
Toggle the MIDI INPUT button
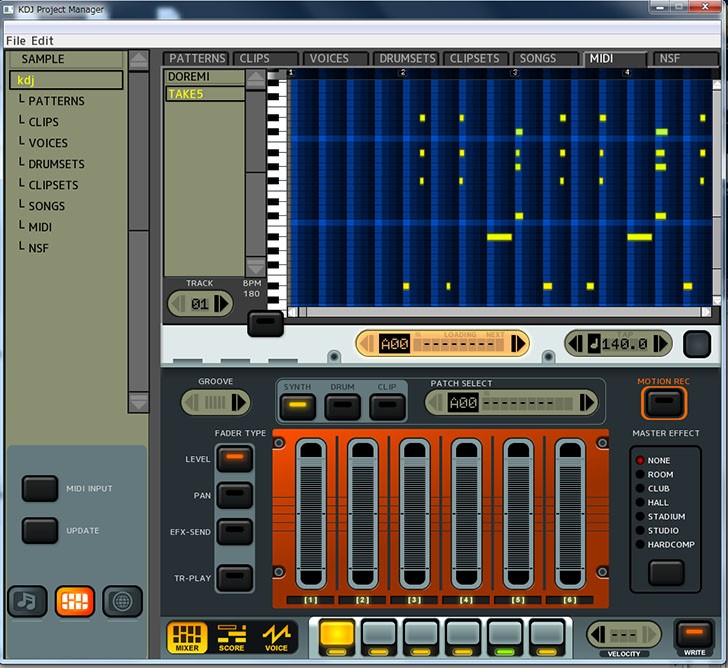(40, 488)
